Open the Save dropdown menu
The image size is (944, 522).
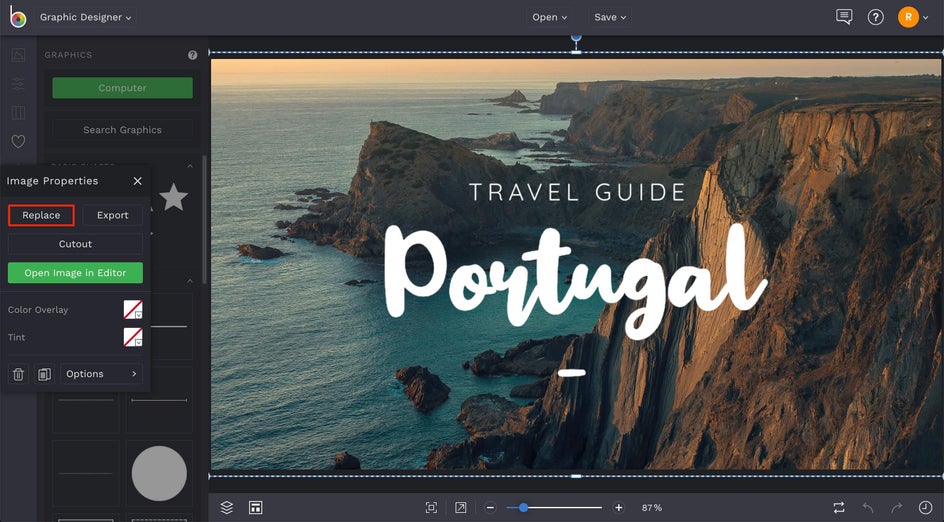coord(610,17)
